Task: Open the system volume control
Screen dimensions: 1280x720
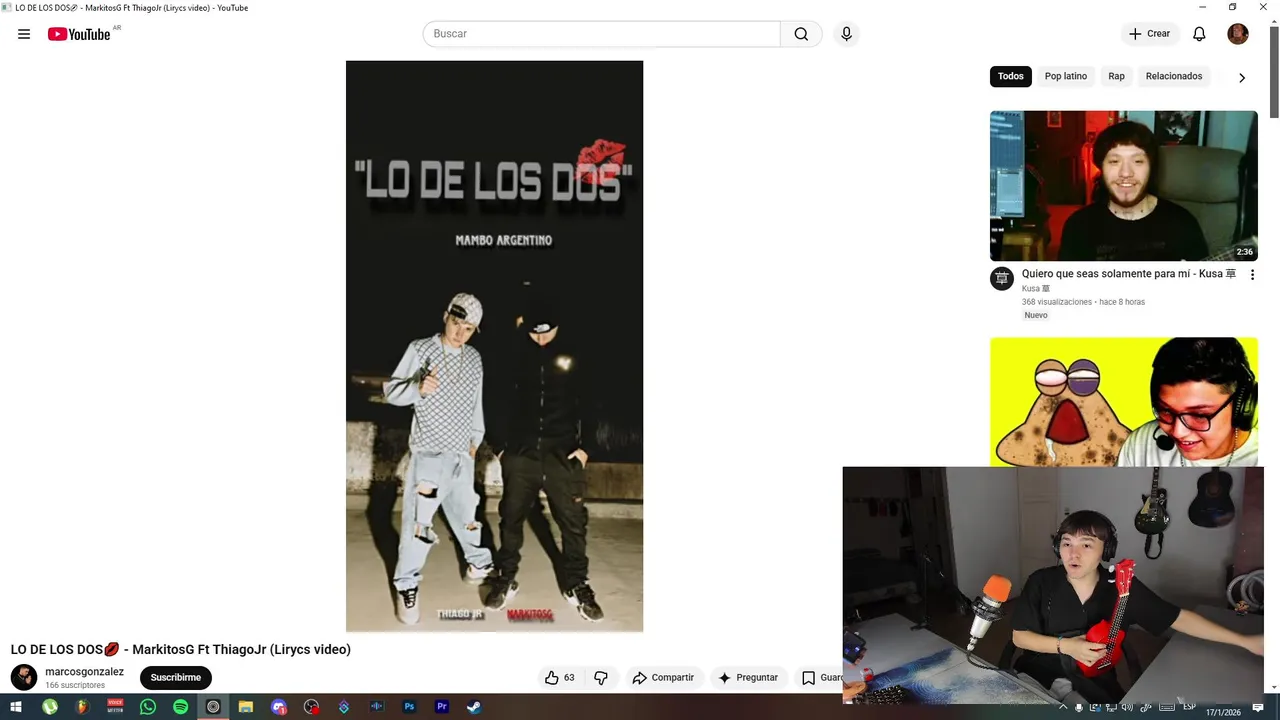Action: coord(1127,707)
